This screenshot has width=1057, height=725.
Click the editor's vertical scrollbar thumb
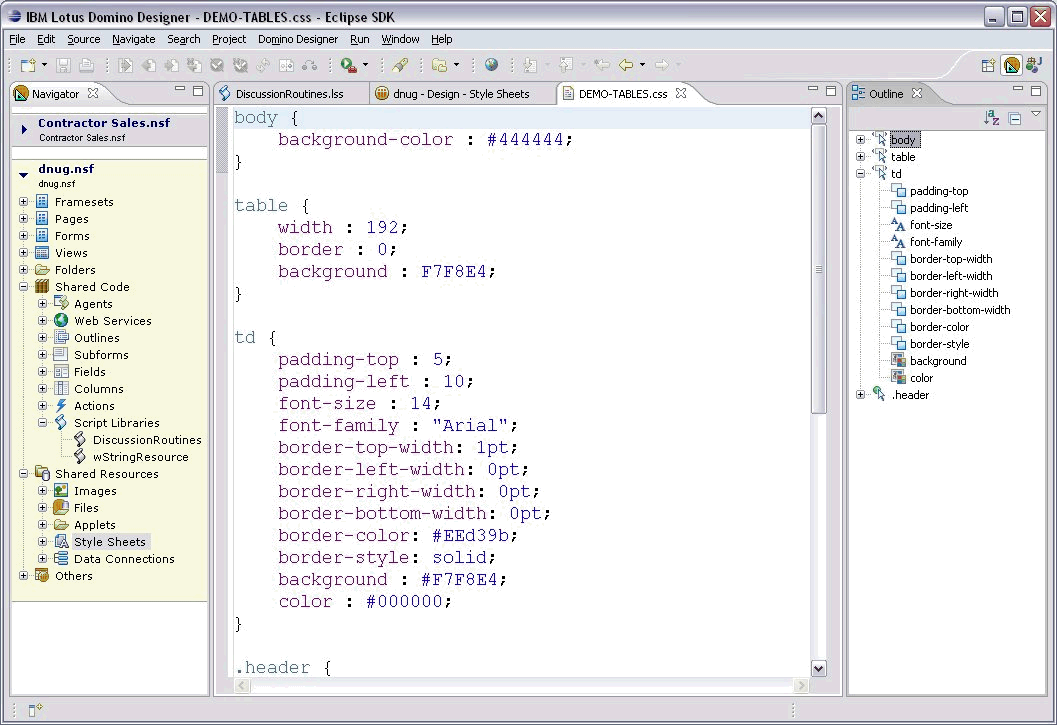(818, 268)
